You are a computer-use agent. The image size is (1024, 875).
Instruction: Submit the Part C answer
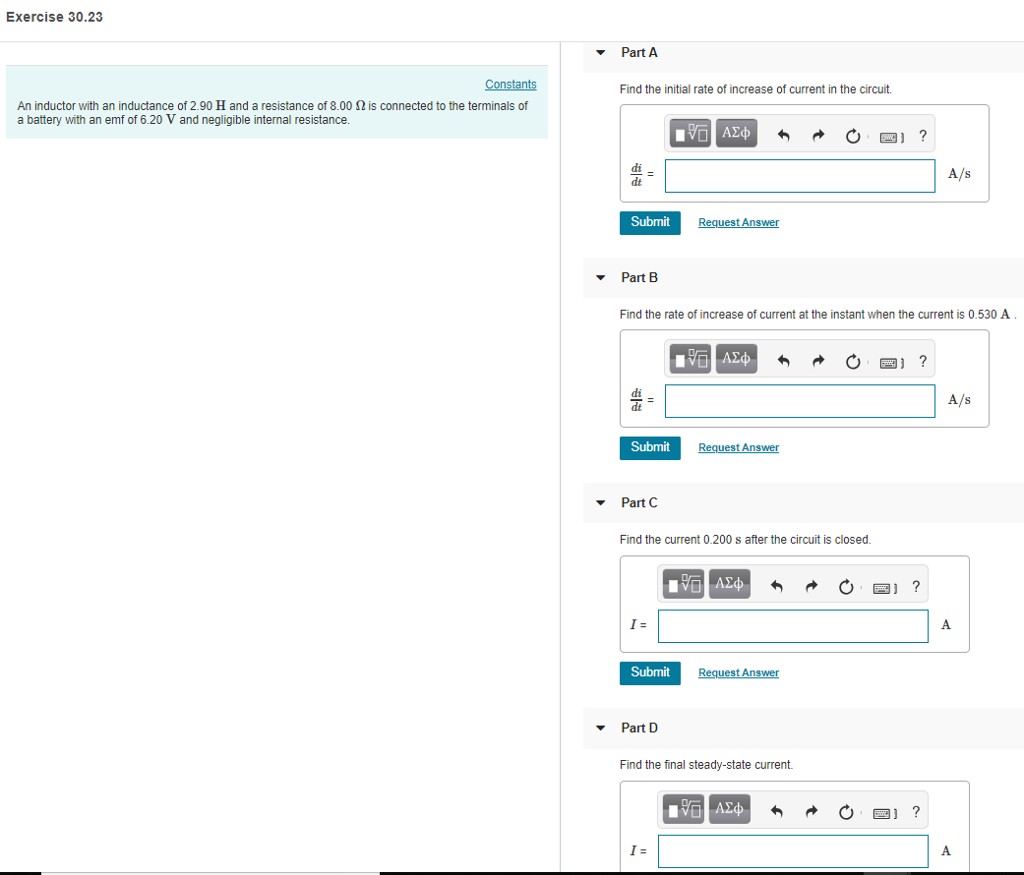650,673
